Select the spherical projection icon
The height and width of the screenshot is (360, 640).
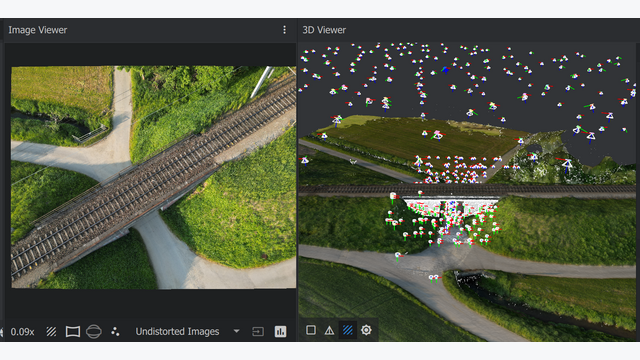click(94, 331)
